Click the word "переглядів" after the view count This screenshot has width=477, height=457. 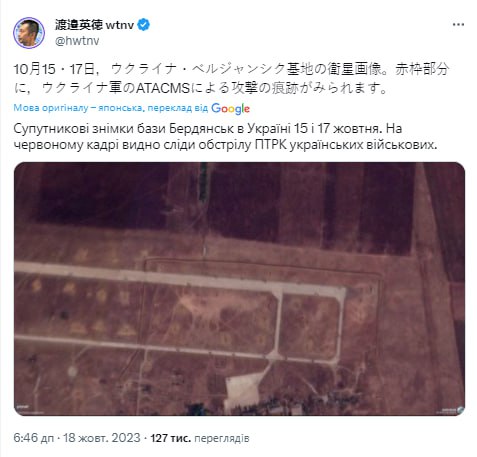coord(222,438)
